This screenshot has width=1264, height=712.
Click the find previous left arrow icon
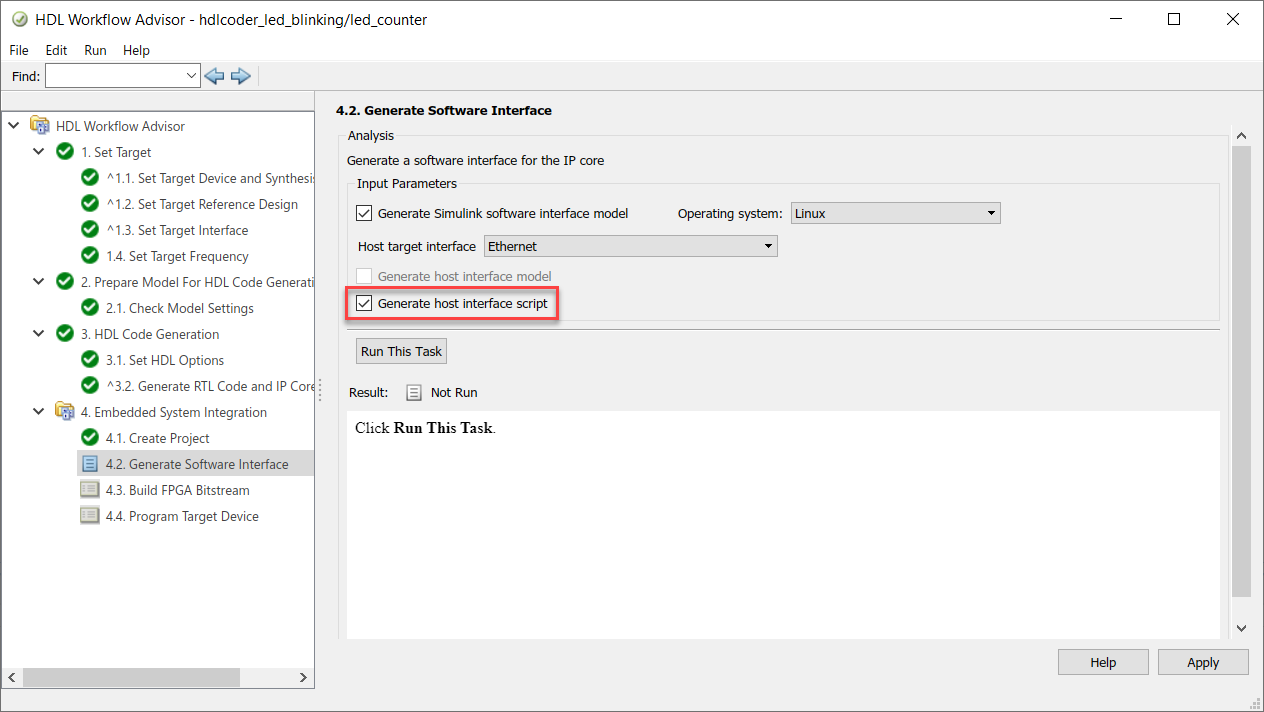[214, 76]
